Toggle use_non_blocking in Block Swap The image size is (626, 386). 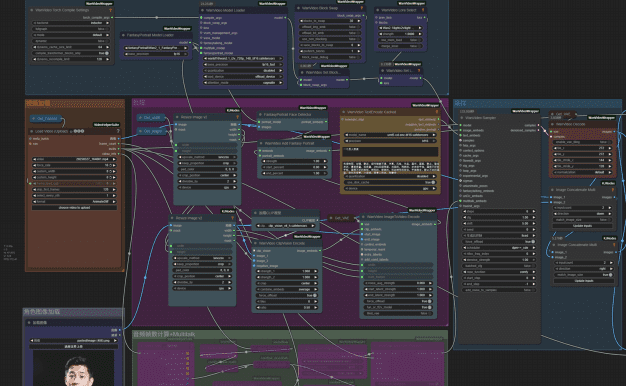tap(330, 39)
